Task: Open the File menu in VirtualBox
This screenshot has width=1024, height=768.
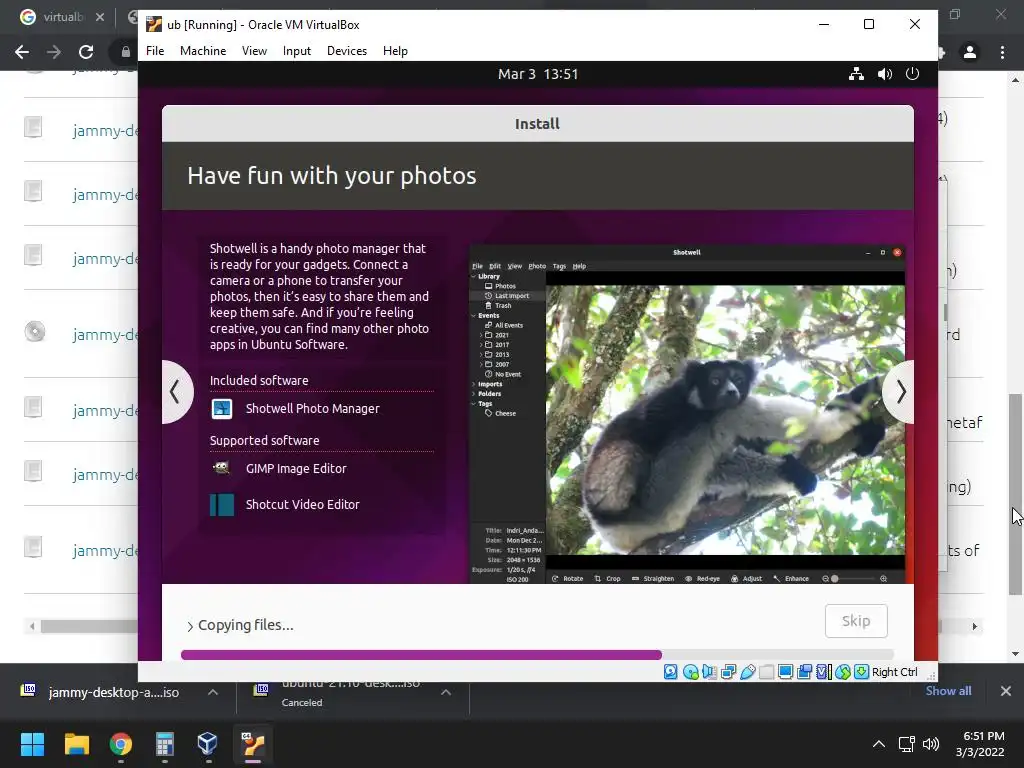Action: pos(155,51)
